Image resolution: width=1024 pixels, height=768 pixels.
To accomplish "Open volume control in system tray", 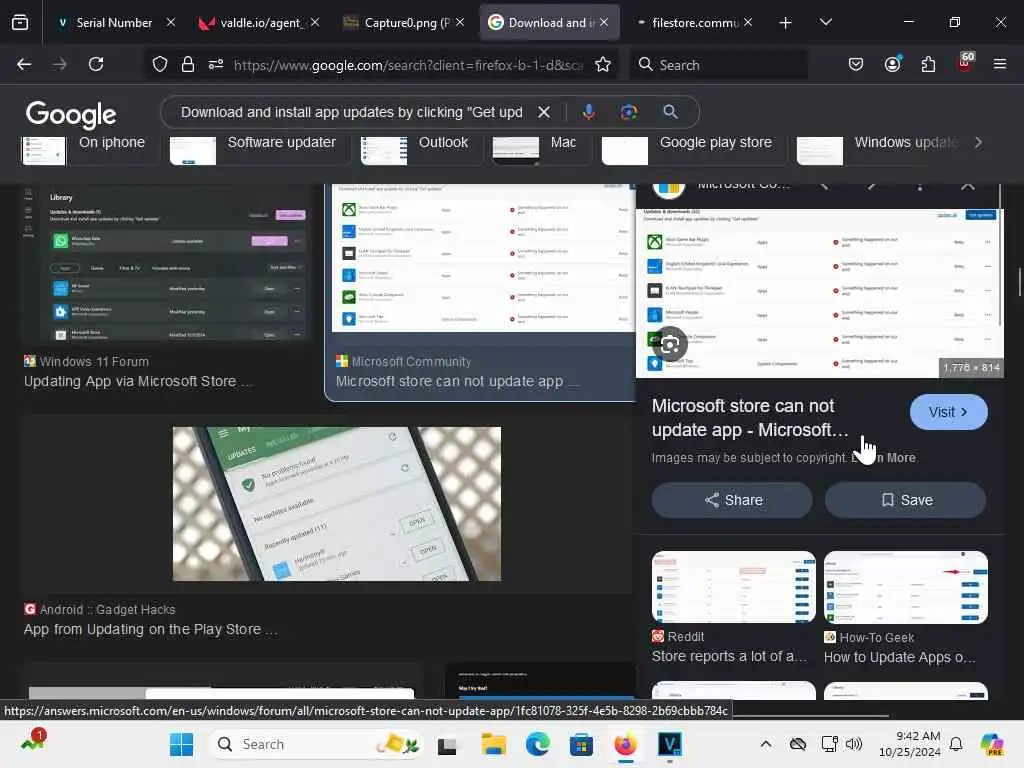I will [x=854, y=744].
